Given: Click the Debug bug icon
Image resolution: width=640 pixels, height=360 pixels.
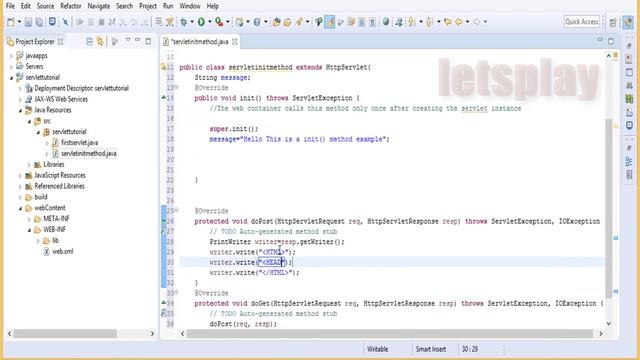Looking at the screenshot, I should click(184, 22).
